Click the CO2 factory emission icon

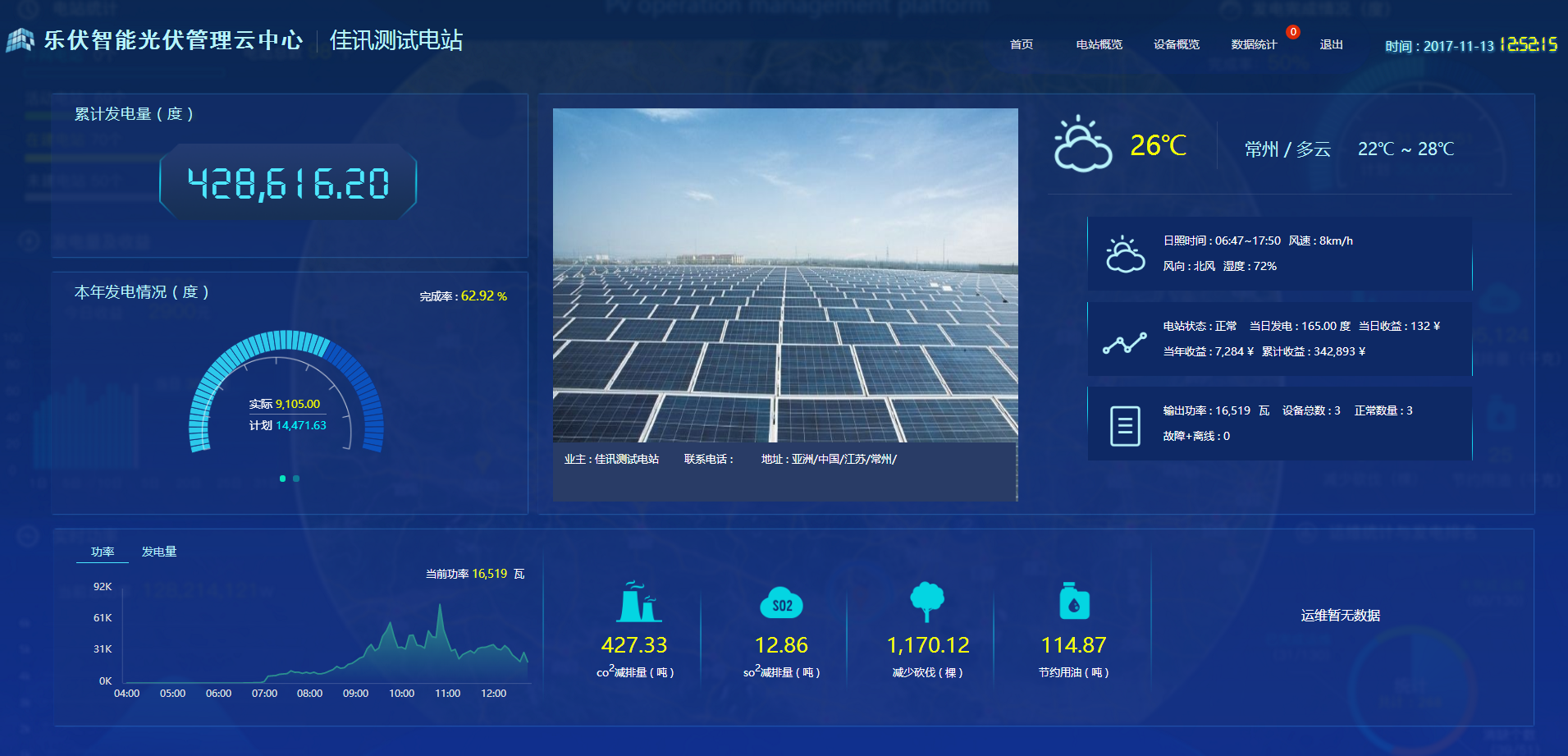[638, 602]
